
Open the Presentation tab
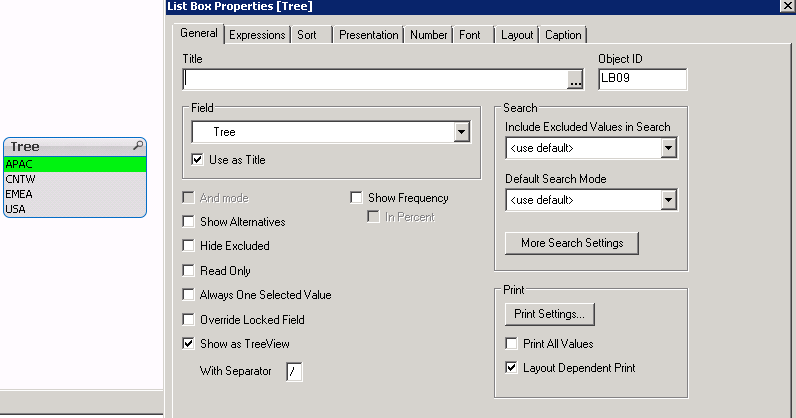pyautogui.click(x=368, y=35)
